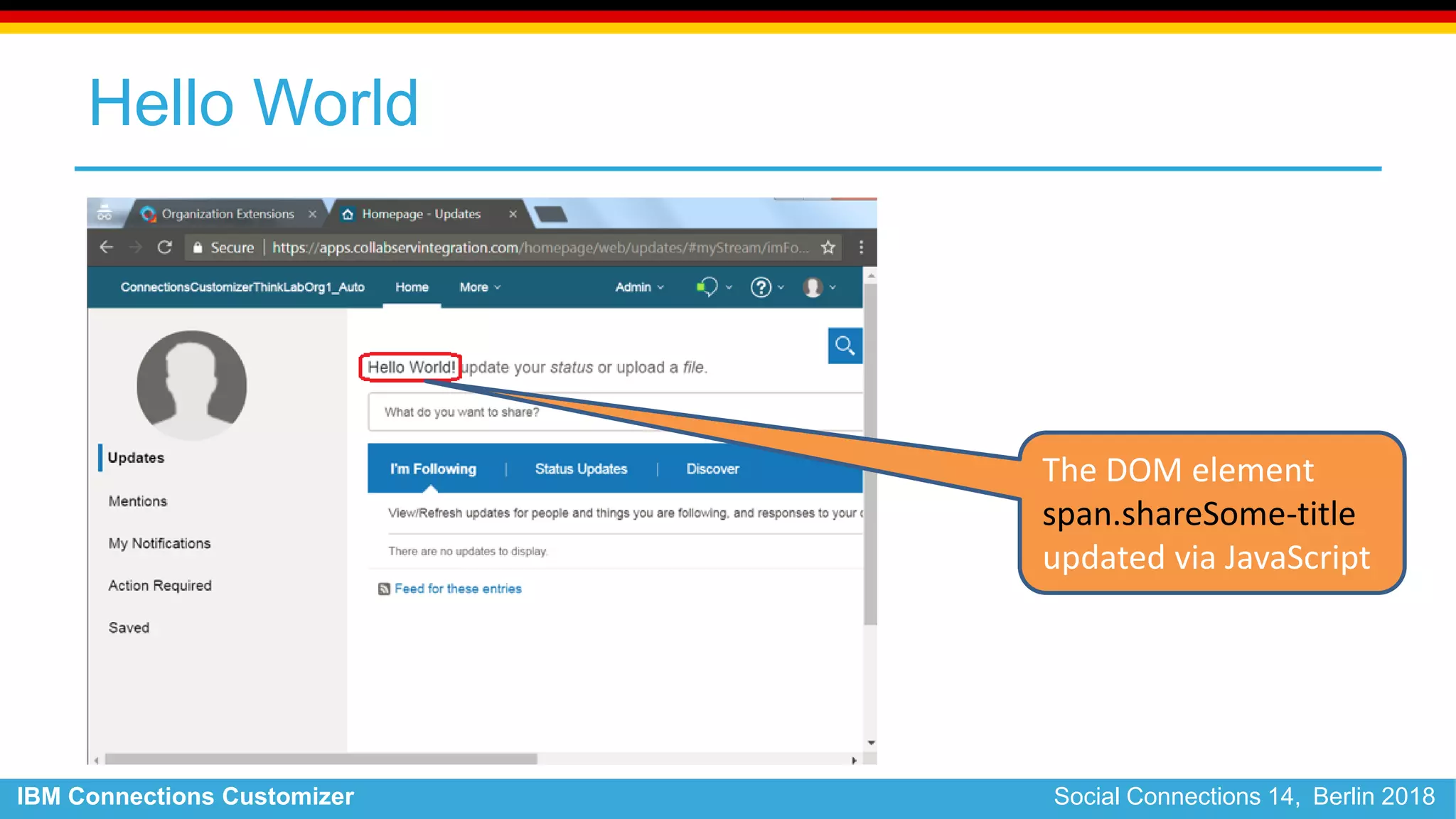Screen dimensions: 1456x819
Task: Click the What do you want to share field
Action: coord(616,412)
